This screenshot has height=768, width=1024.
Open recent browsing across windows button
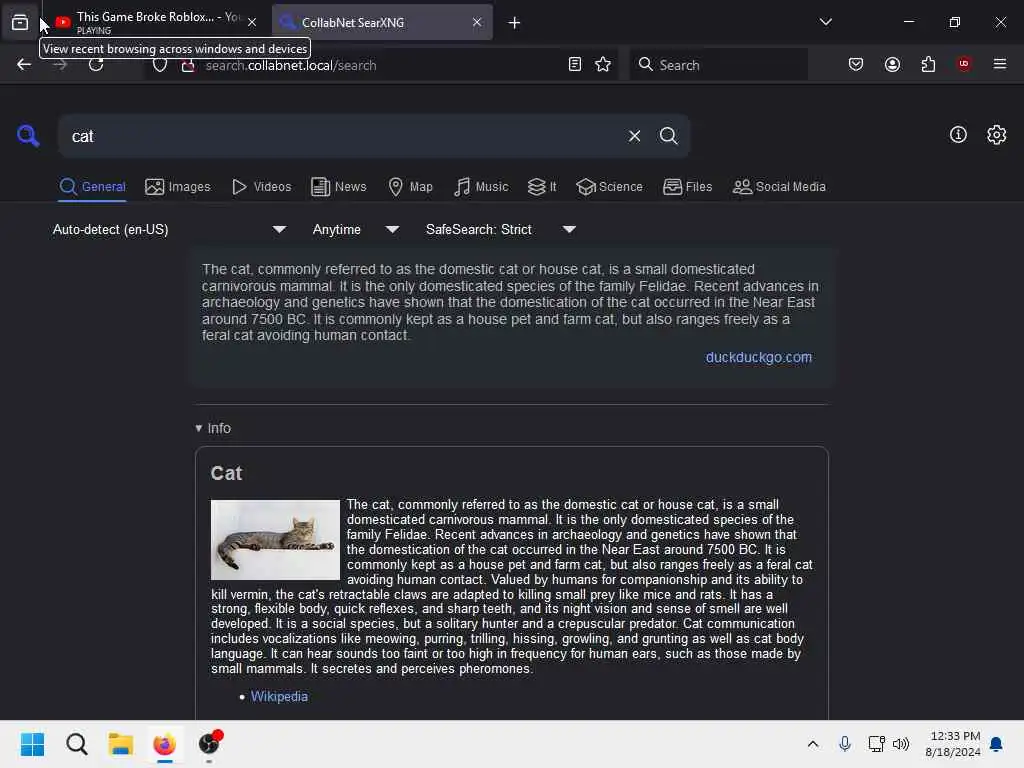20,22
